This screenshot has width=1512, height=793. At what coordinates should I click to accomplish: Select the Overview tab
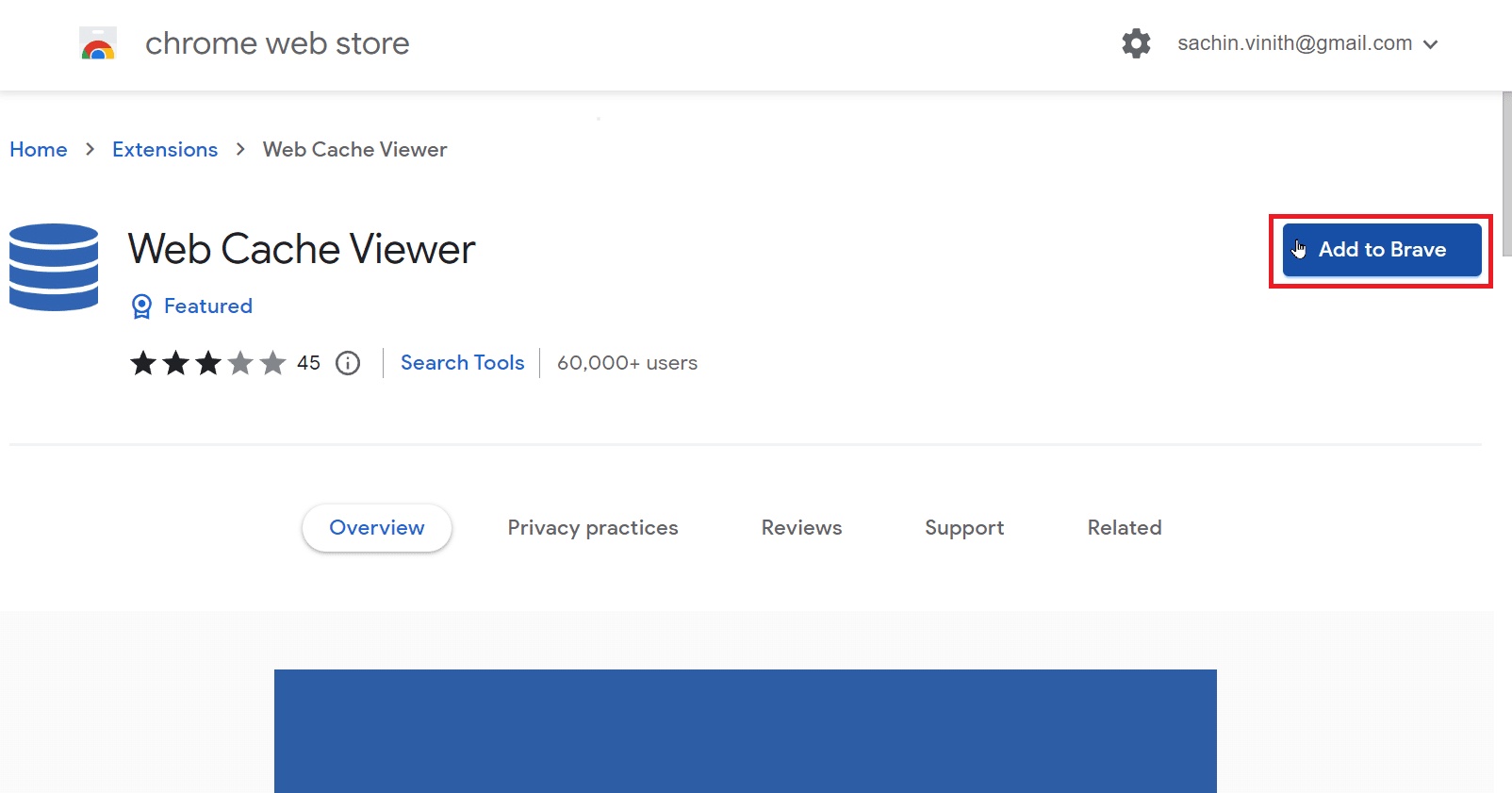(377, 528)
